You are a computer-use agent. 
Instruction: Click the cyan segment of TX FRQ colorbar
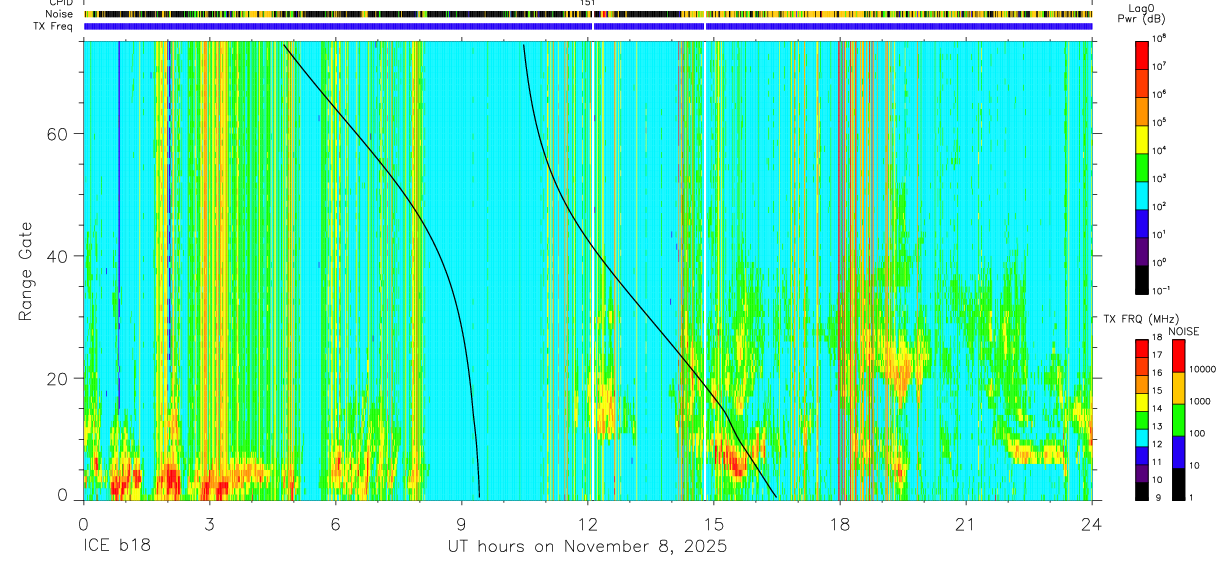(x=1143, y=437)
